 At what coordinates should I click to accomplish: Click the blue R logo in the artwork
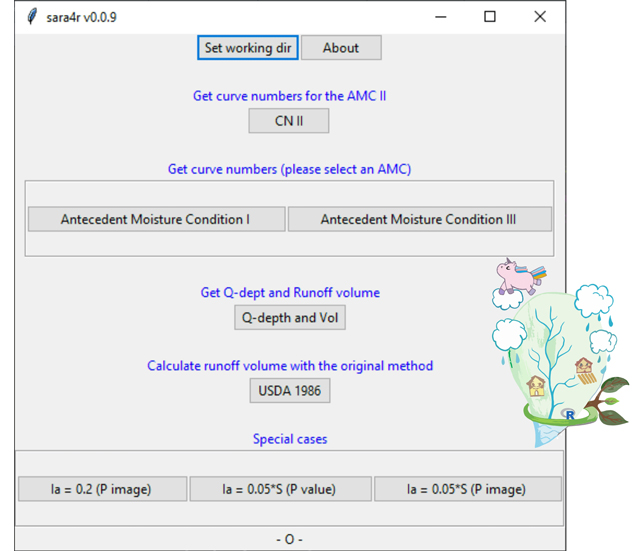(x=569, y=414)
